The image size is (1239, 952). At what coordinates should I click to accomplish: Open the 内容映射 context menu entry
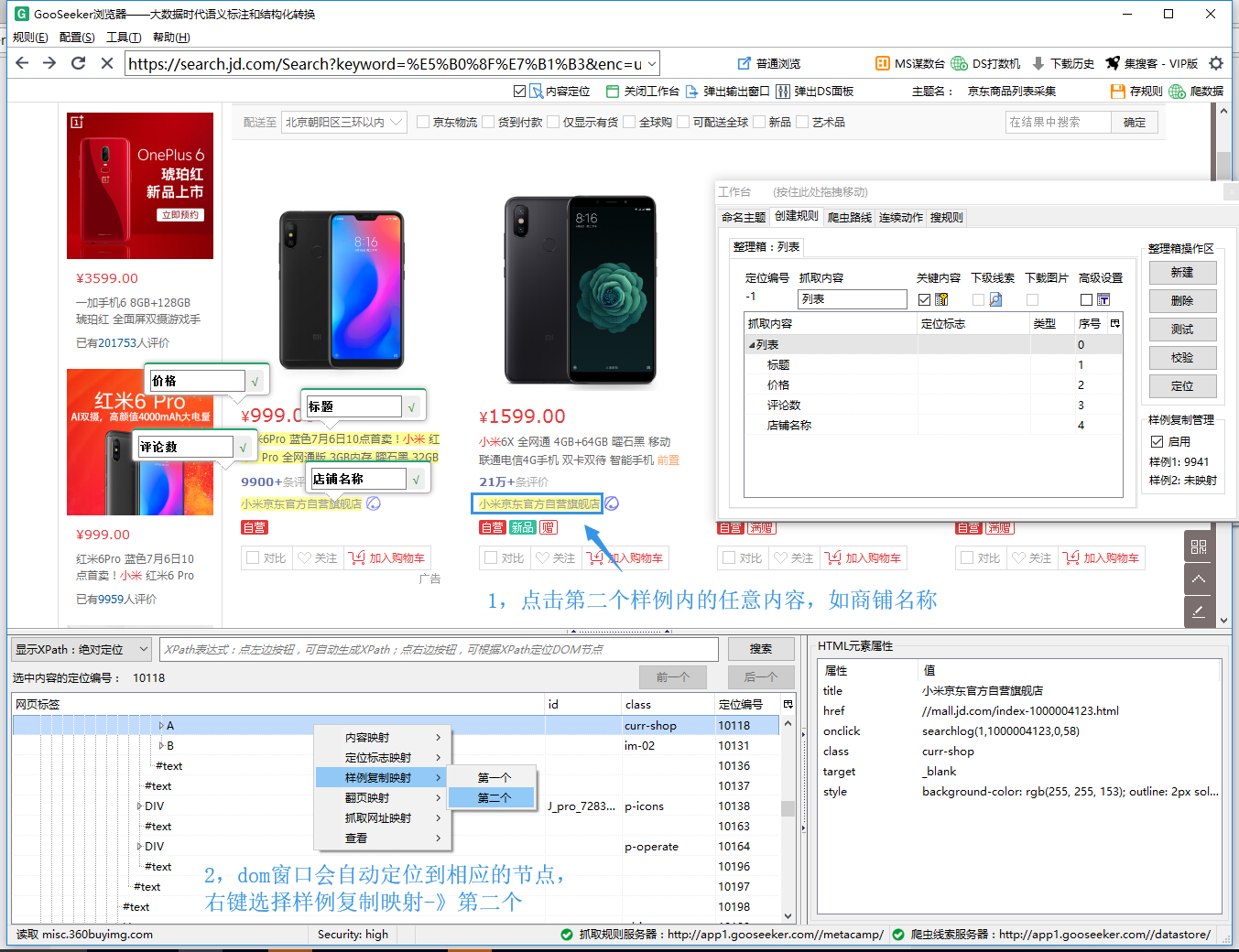point(382,737)
